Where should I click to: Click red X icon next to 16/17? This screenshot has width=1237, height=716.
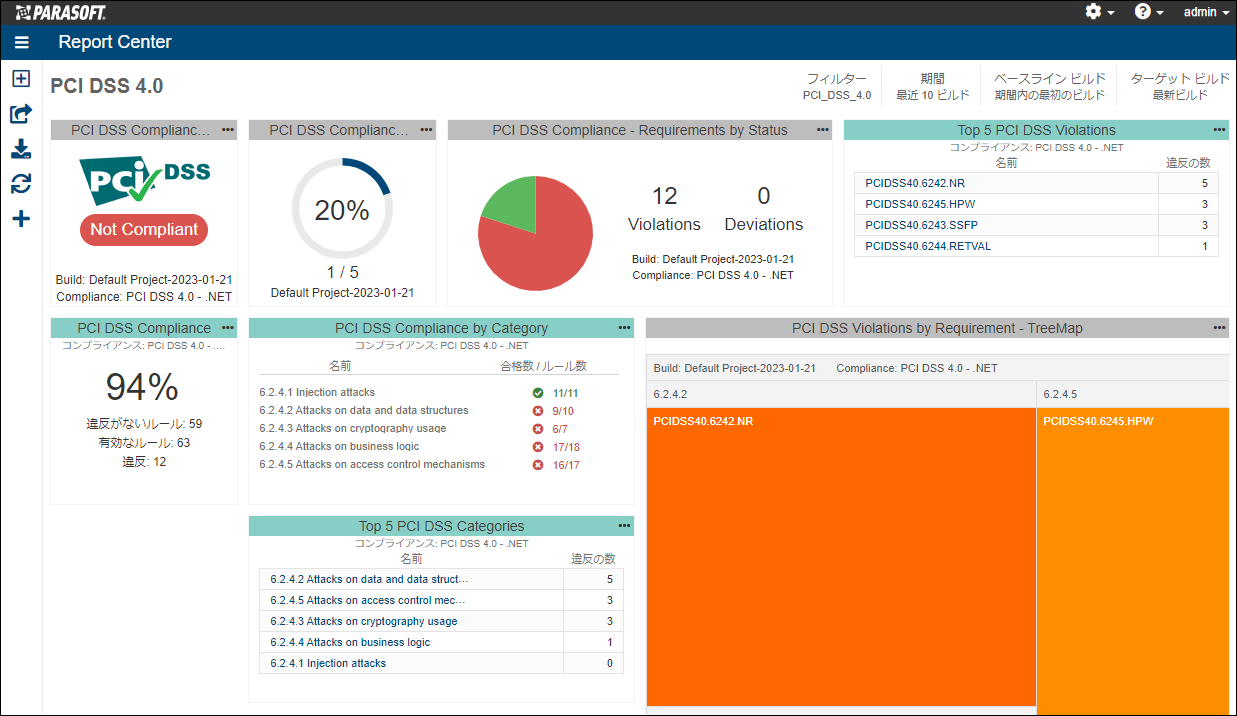click(x=538, y=465)
